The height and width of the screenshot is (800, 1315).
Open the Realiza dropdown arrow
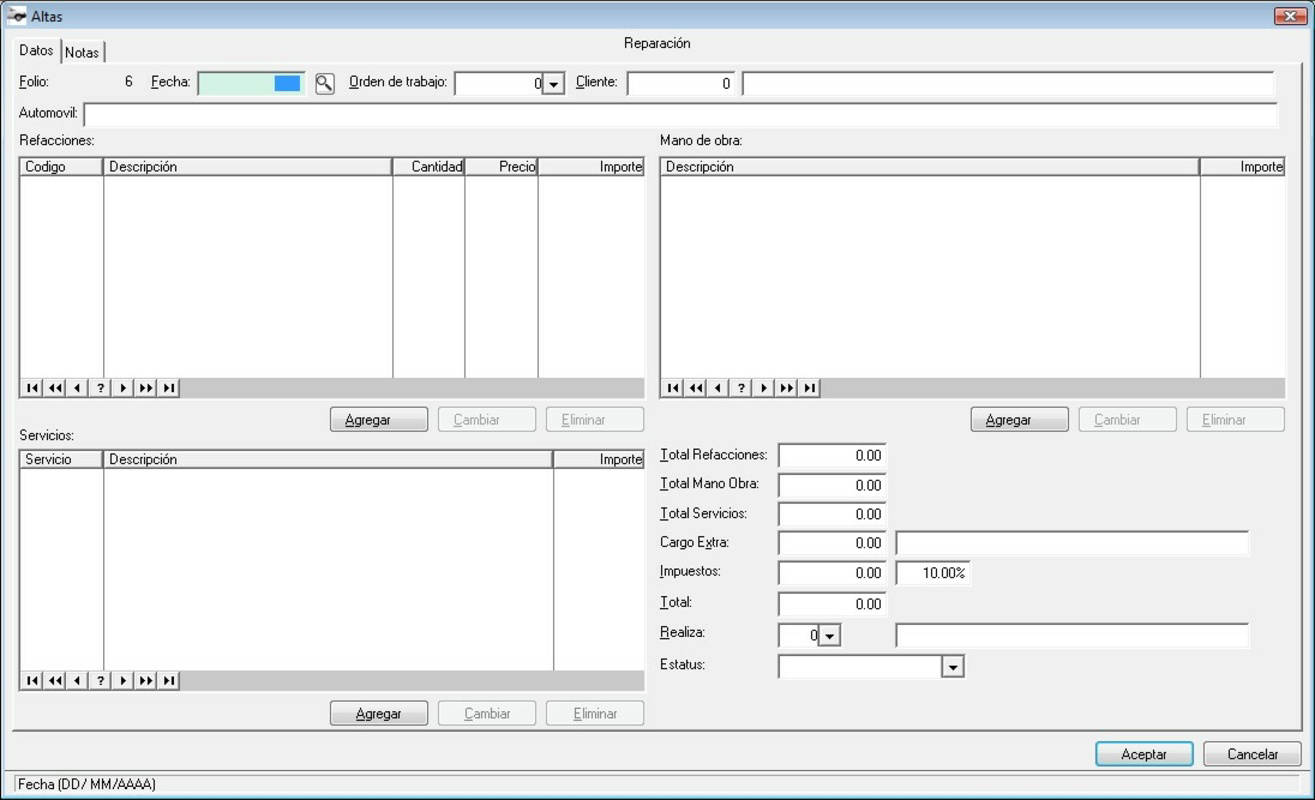tap(830, 635)
